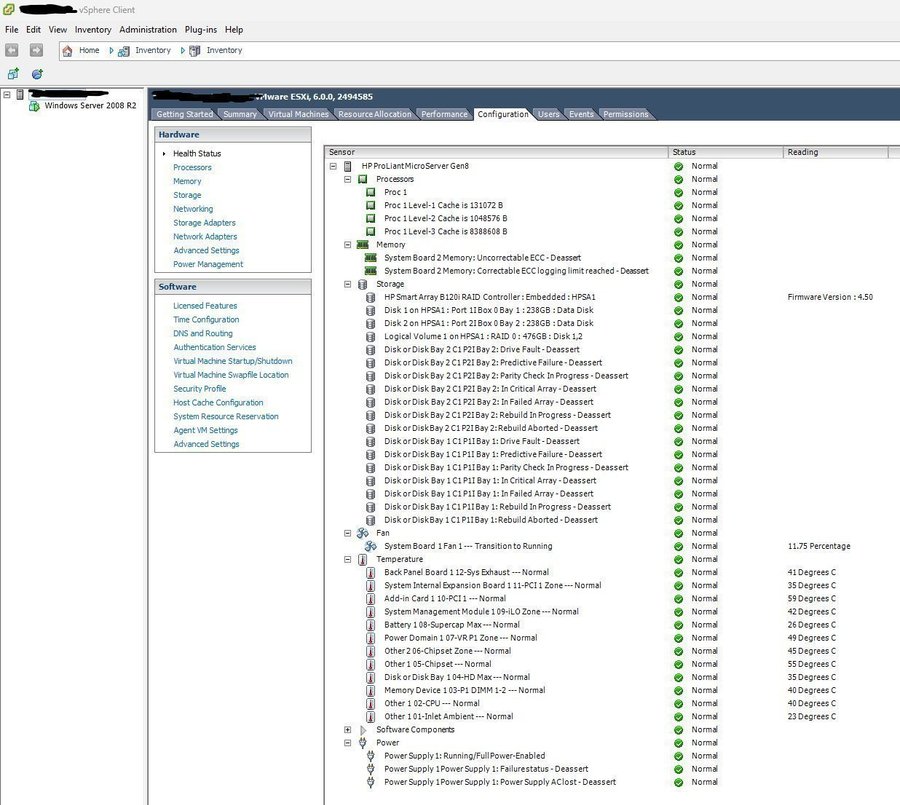Open the Licensed Features software link
This screenshot has height=805, width=900.
point(205,306)
